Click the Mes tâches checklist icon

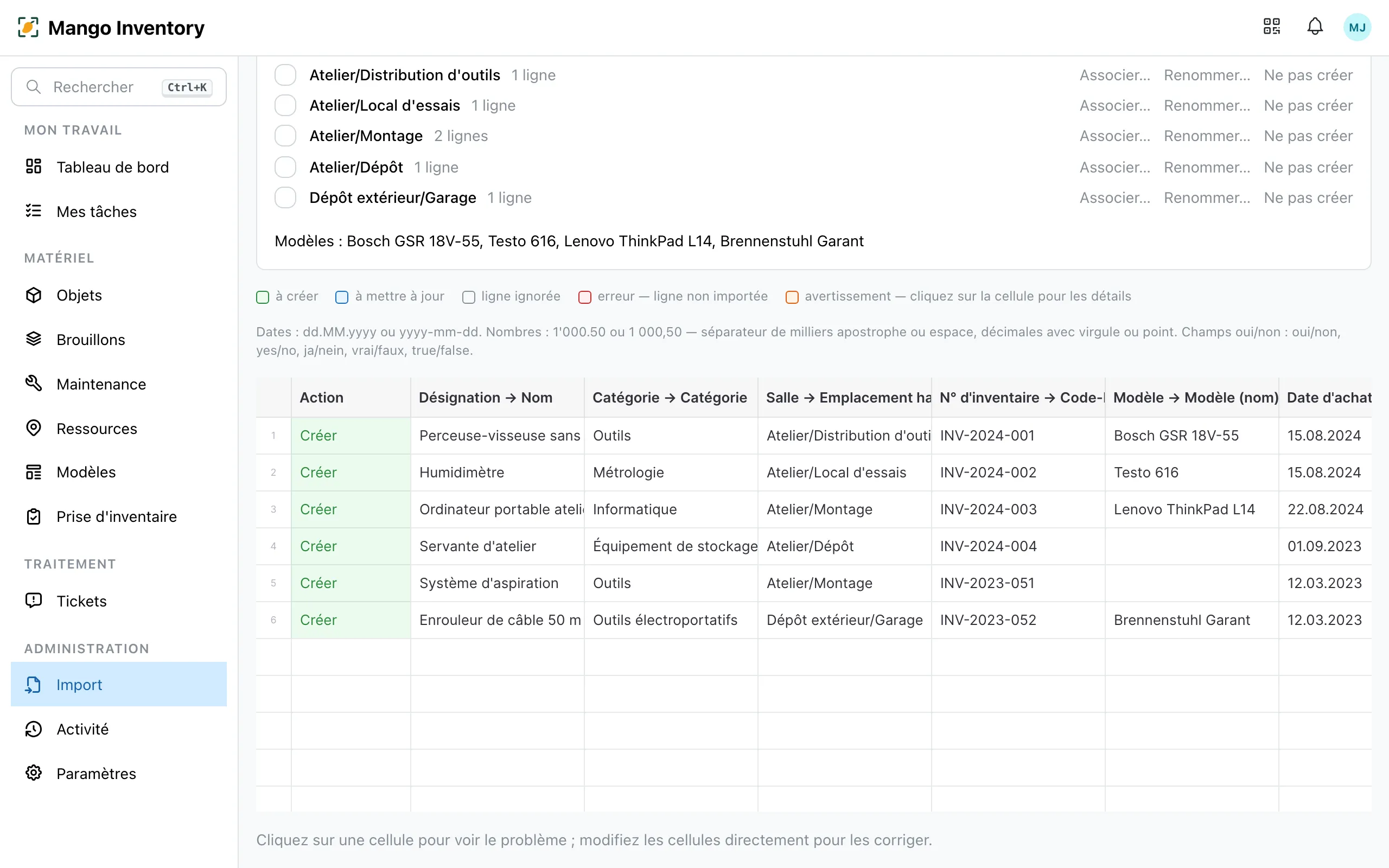34,210
